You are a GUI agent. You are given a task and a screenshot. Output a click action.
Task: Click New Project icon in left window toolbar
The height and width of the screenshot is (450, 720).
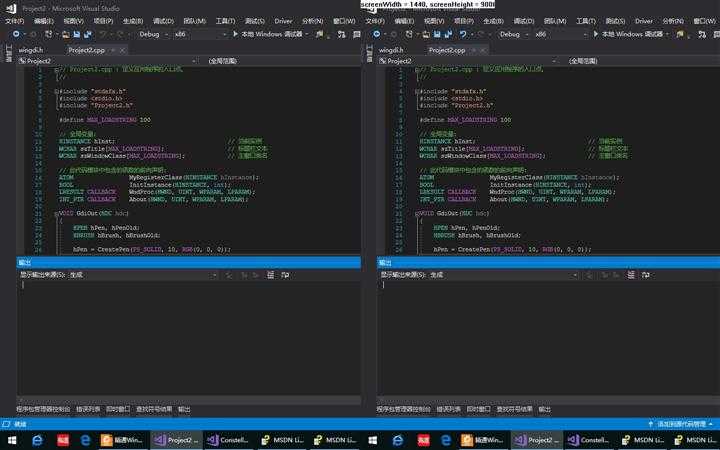48,34
